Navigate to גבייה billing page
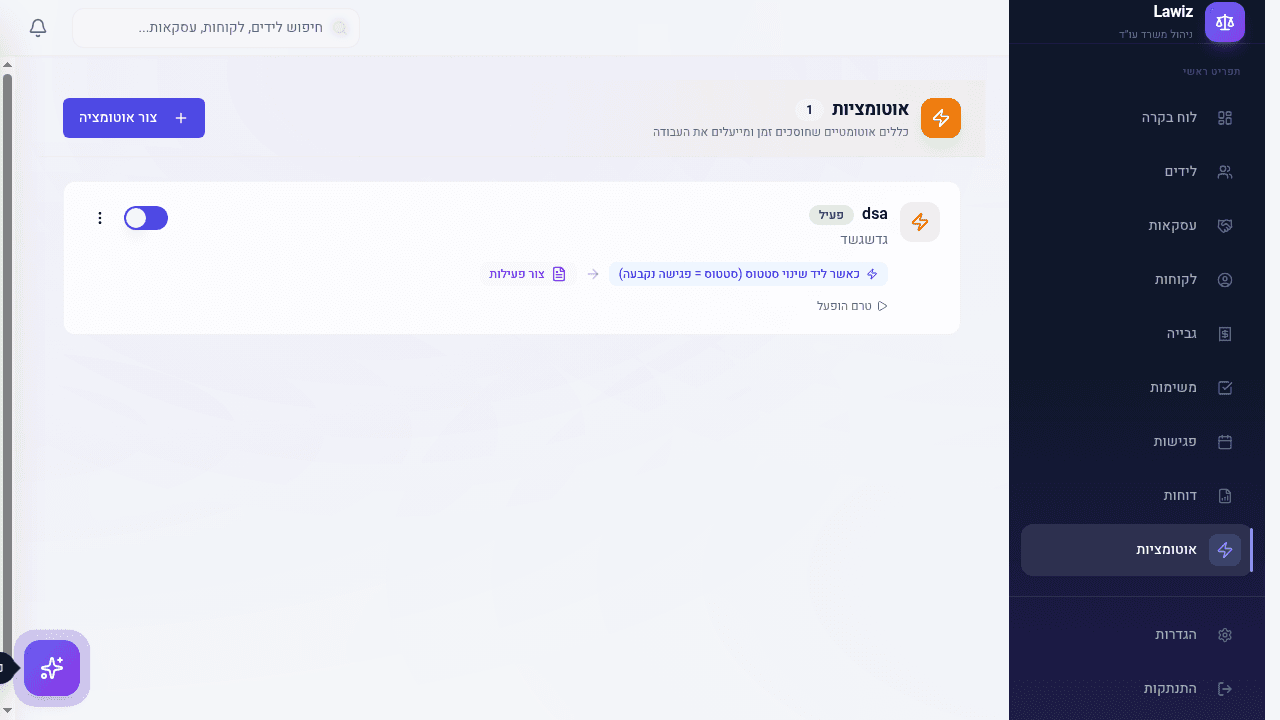 click(x=1181, y=334)
